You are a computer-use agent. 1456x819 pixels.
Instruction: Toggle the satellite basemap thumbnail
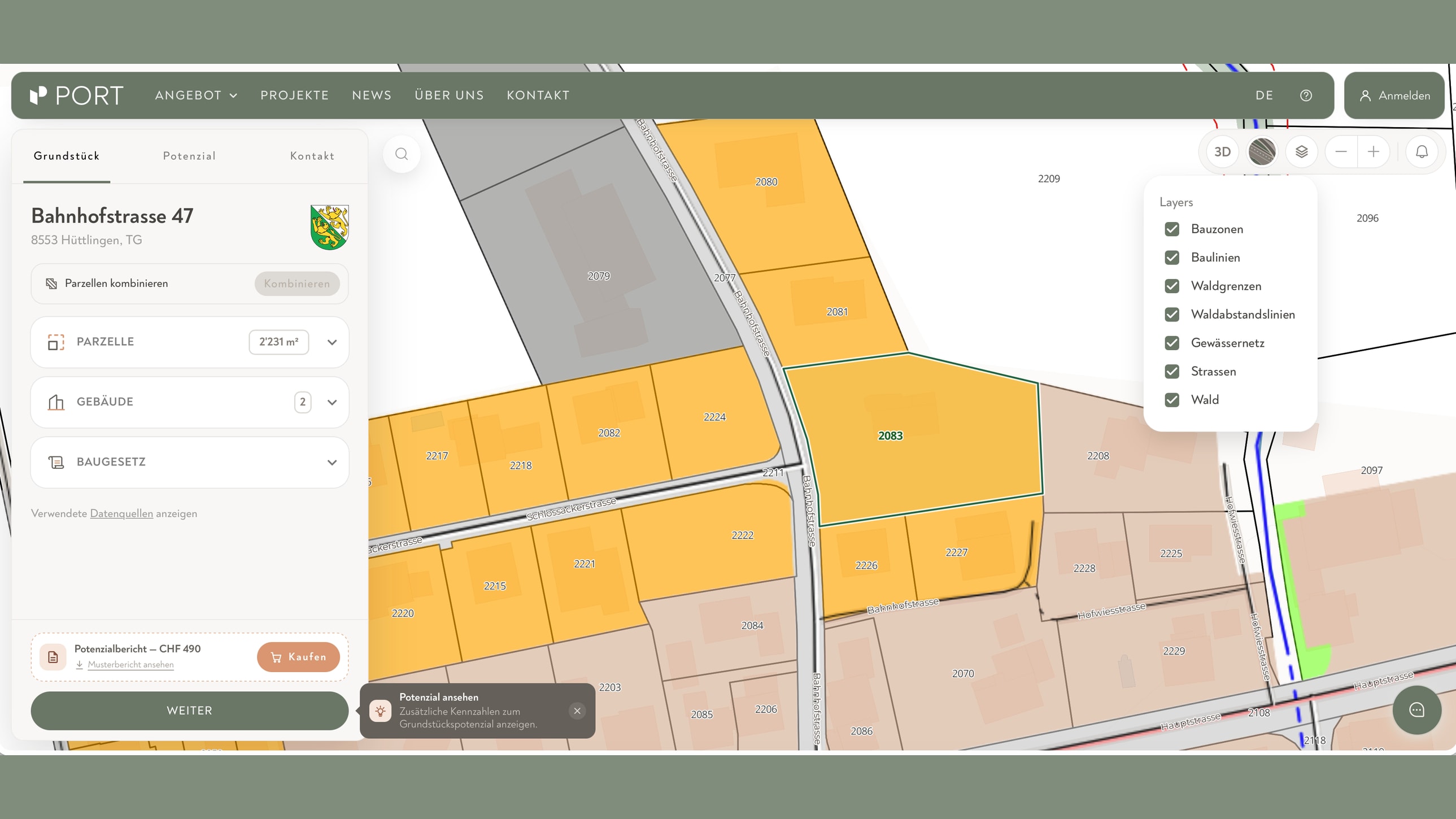pos(1262,152)
